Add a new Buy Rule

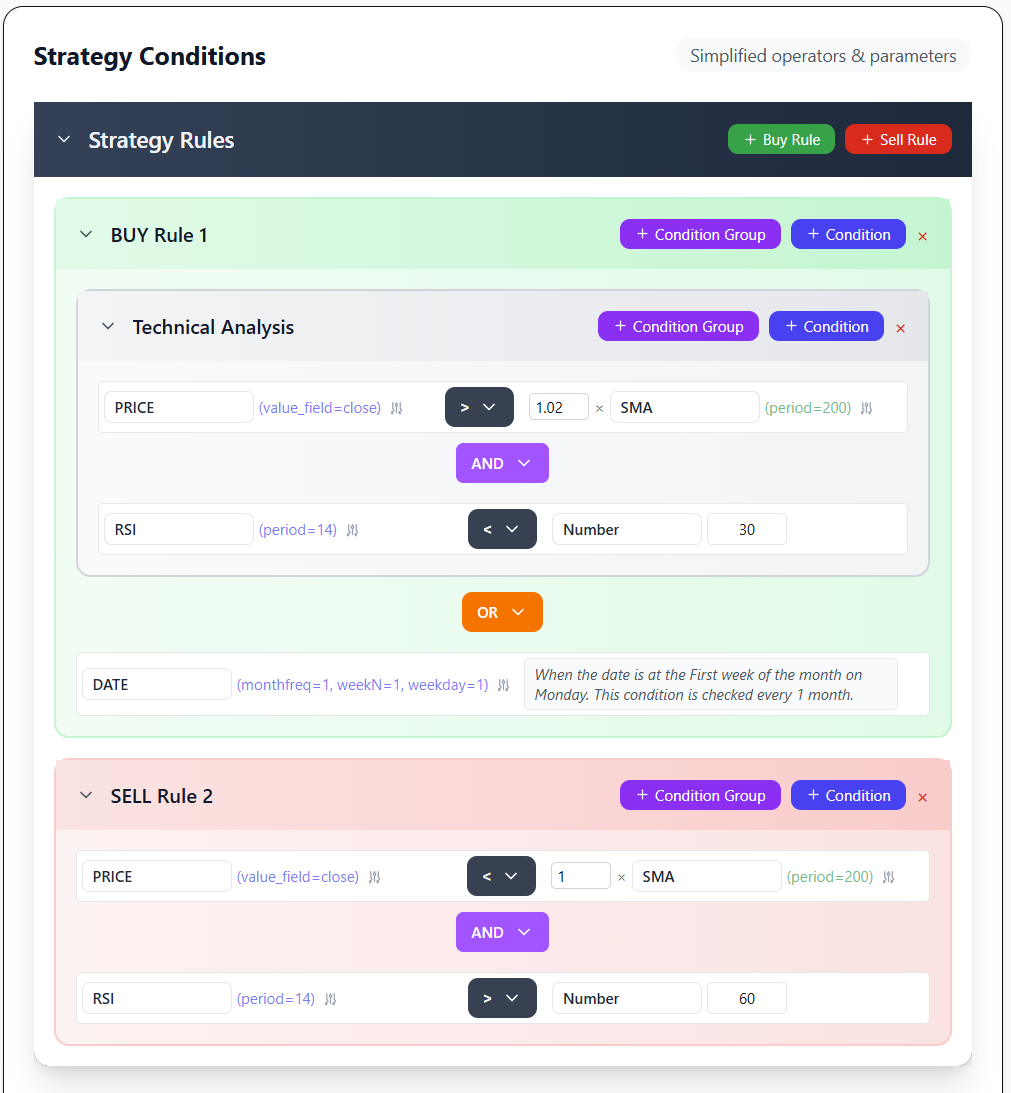click(781, 139)
